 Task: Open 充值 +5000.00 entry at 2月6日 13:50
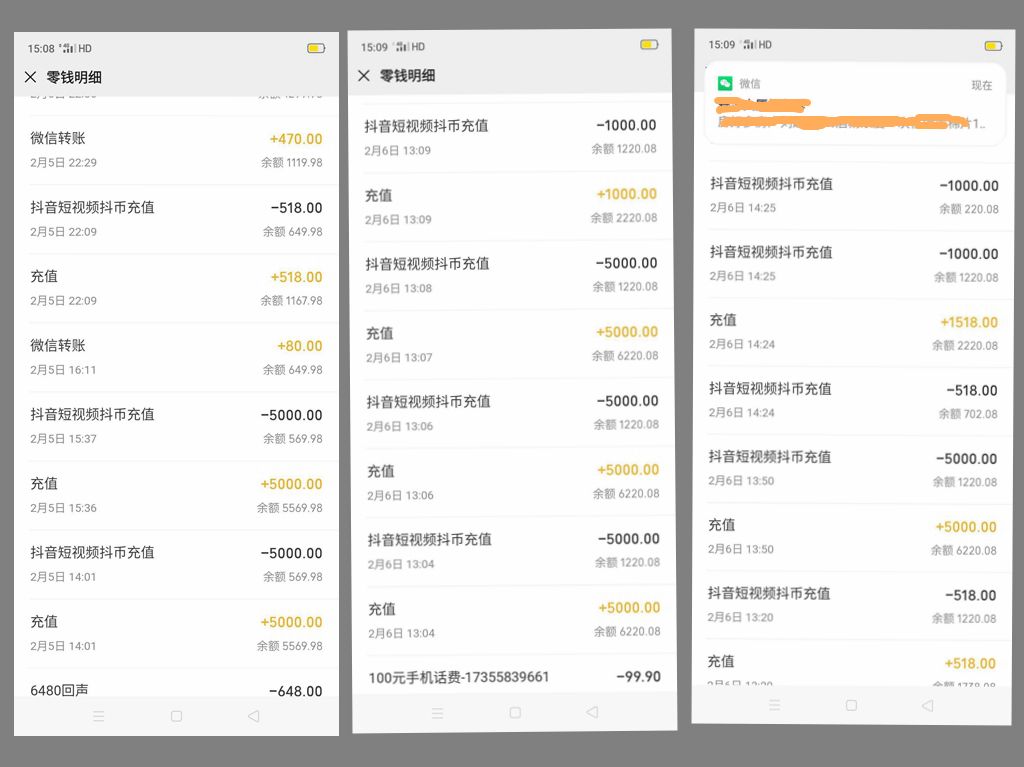point(852,536)
